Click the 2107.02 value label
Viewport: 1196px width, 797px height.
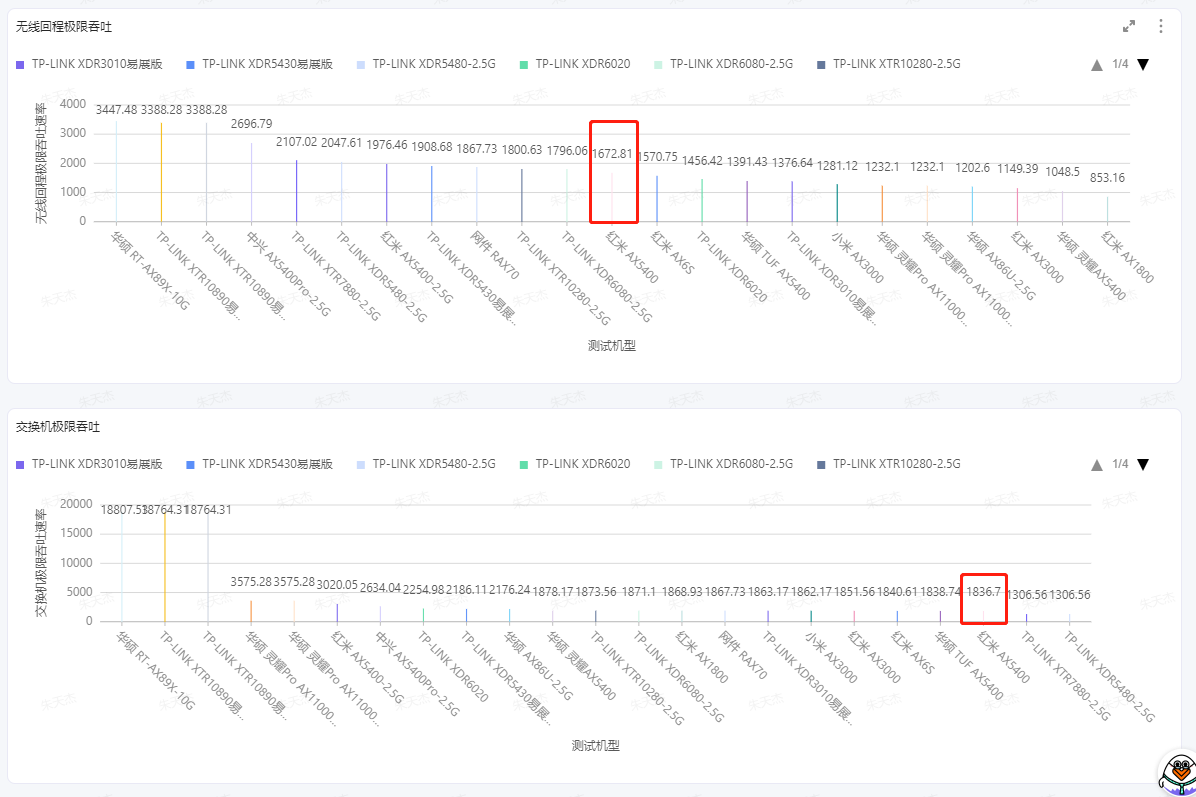click(297, 142)
